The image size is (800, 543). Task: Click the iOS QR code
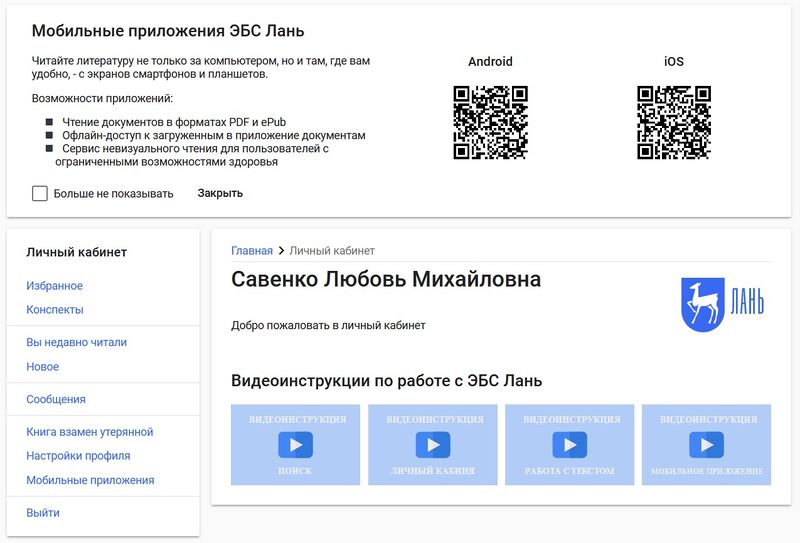pyautogui.click(x=674, y=122)
